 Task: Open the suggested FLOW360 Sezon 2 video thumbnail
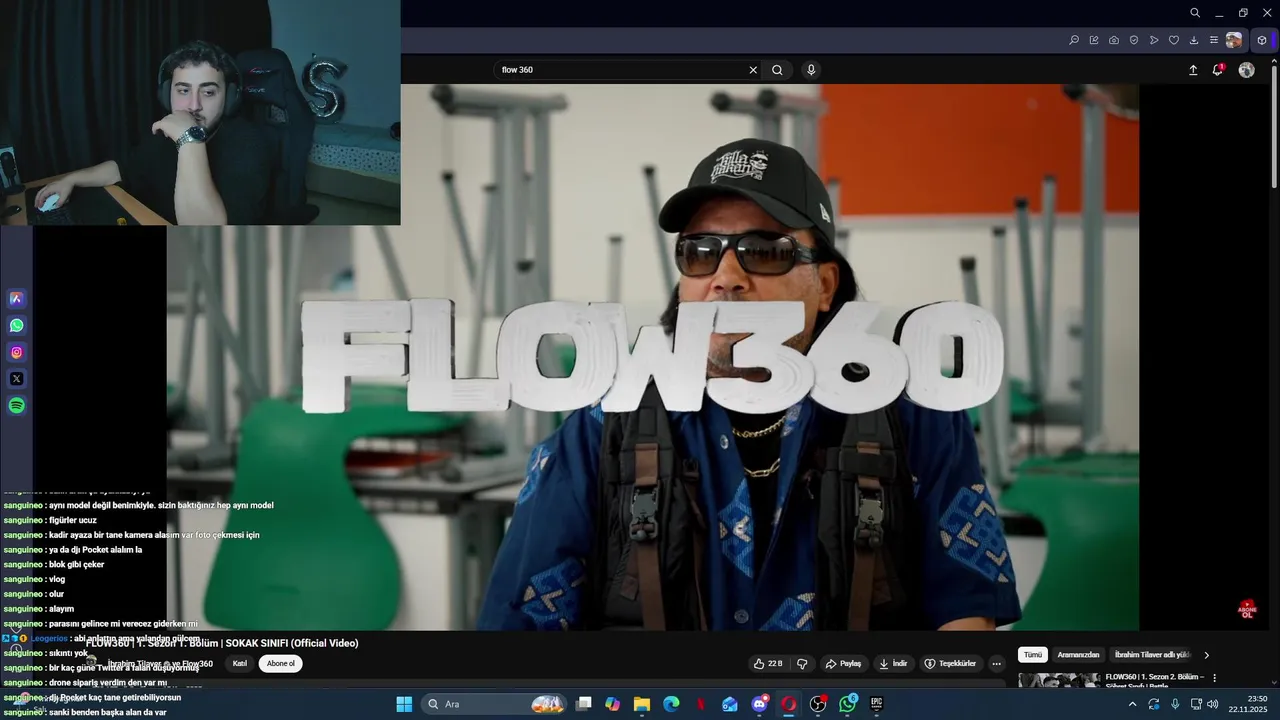tap(1059, 680)
